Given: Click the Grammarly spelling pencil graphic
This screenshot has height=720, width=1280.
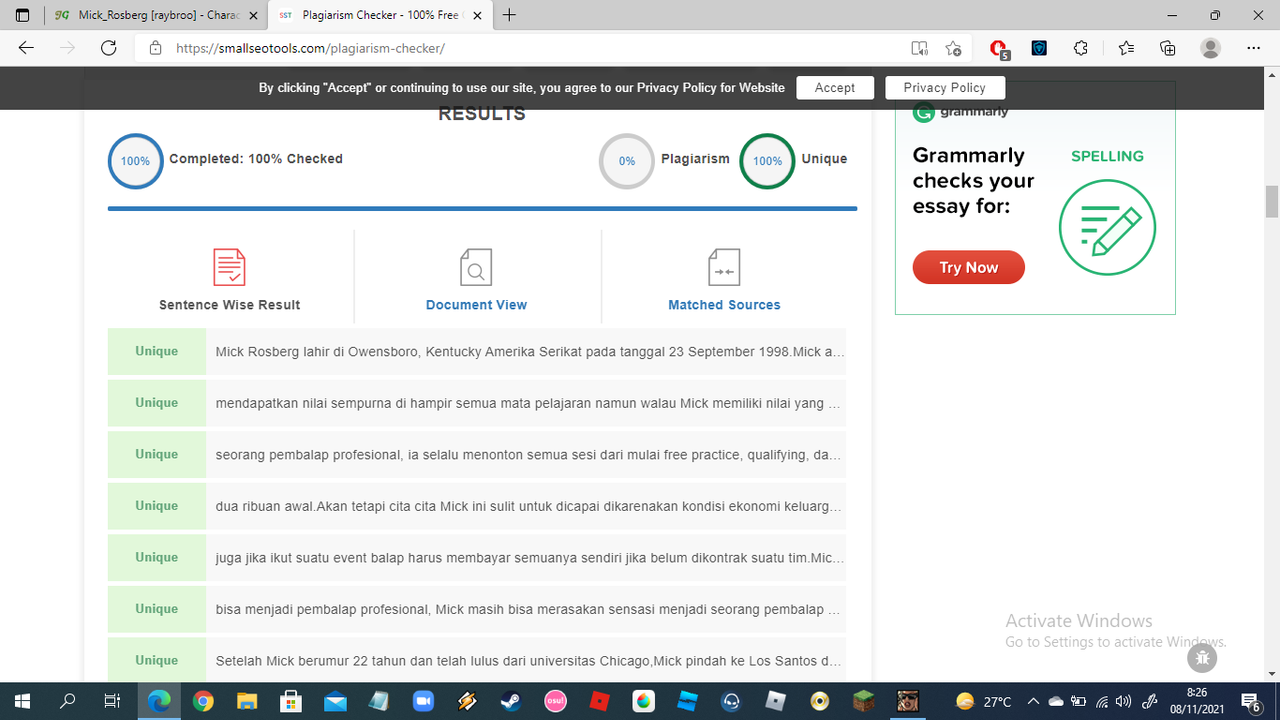Looking at the screenshot, I should [x=1107, y=227].
